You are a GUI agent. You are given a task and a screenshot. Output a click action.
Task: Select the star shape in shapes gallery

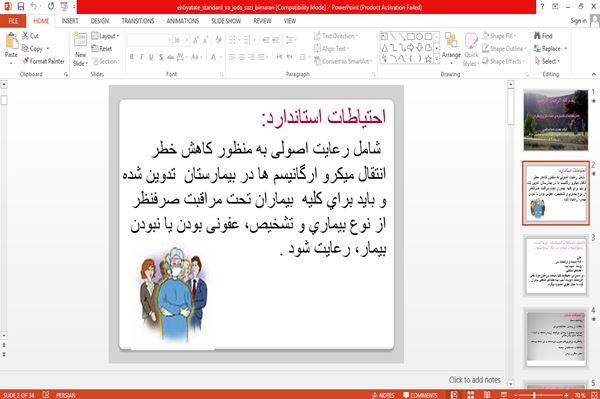coord(429,59)
